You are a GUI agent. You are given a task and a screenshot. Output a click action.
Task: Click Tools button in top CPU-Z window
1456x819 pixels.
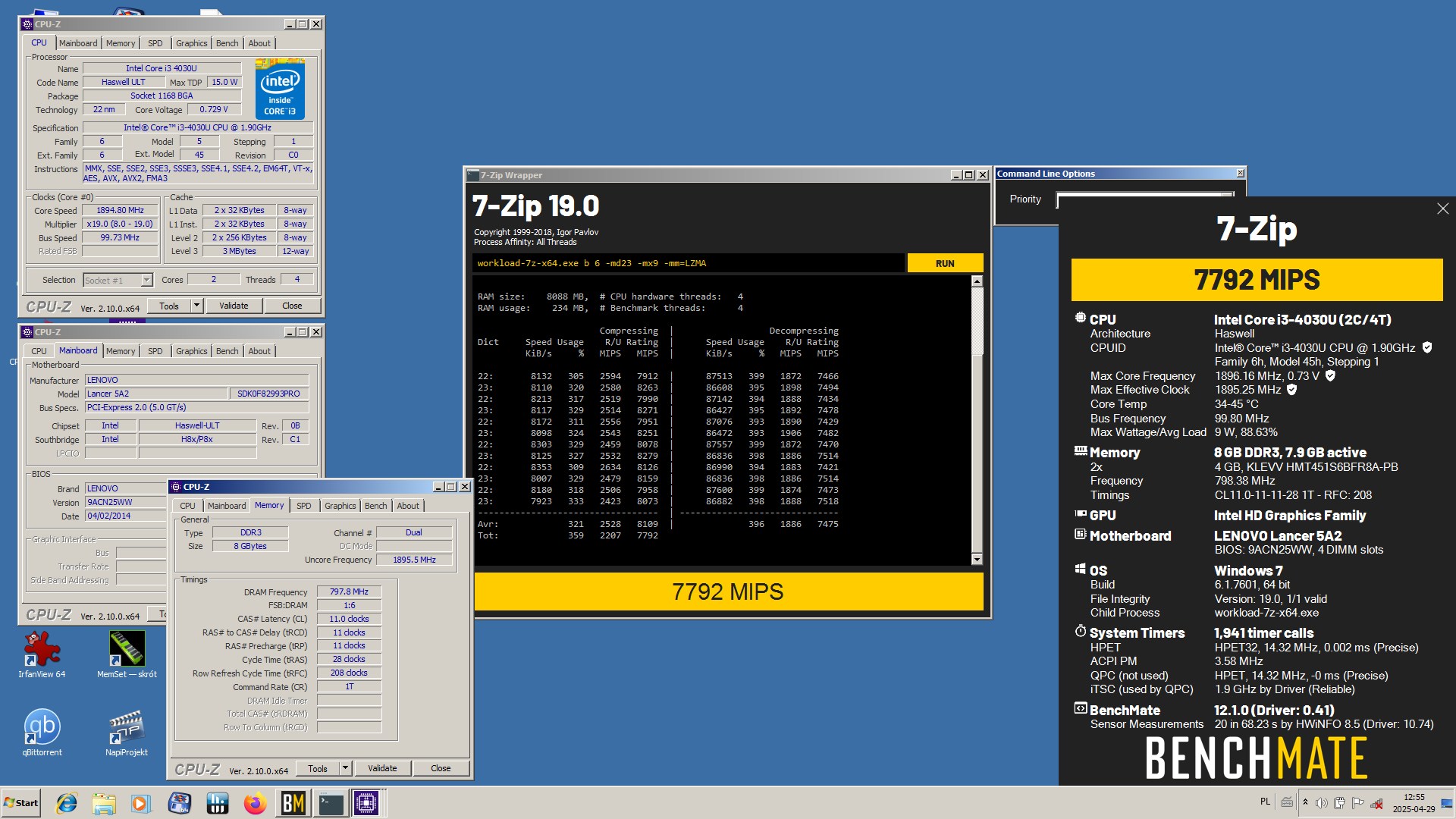[169, 306]
